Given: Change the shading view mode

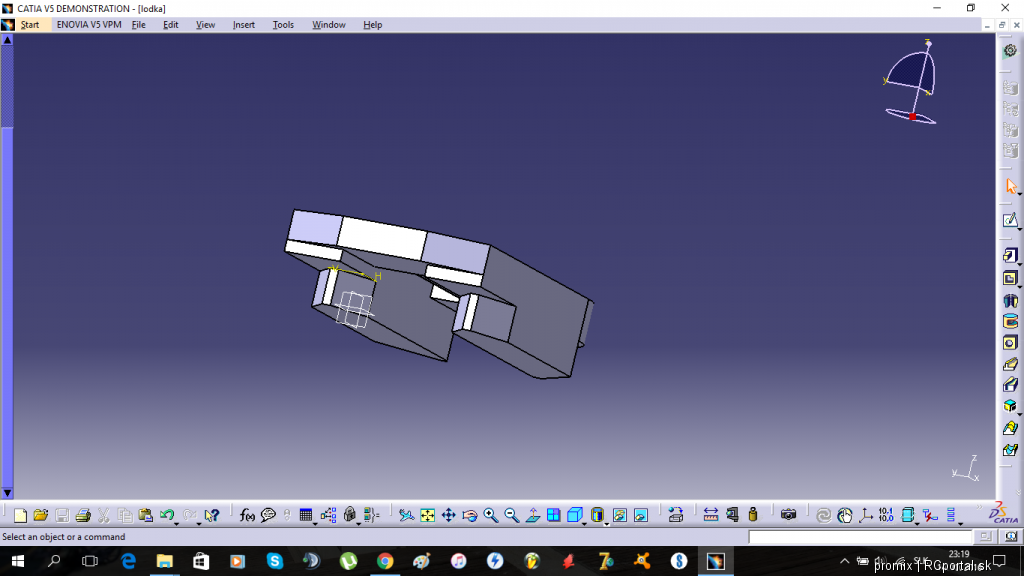Looking at the screenshot, I should (597, 515).
